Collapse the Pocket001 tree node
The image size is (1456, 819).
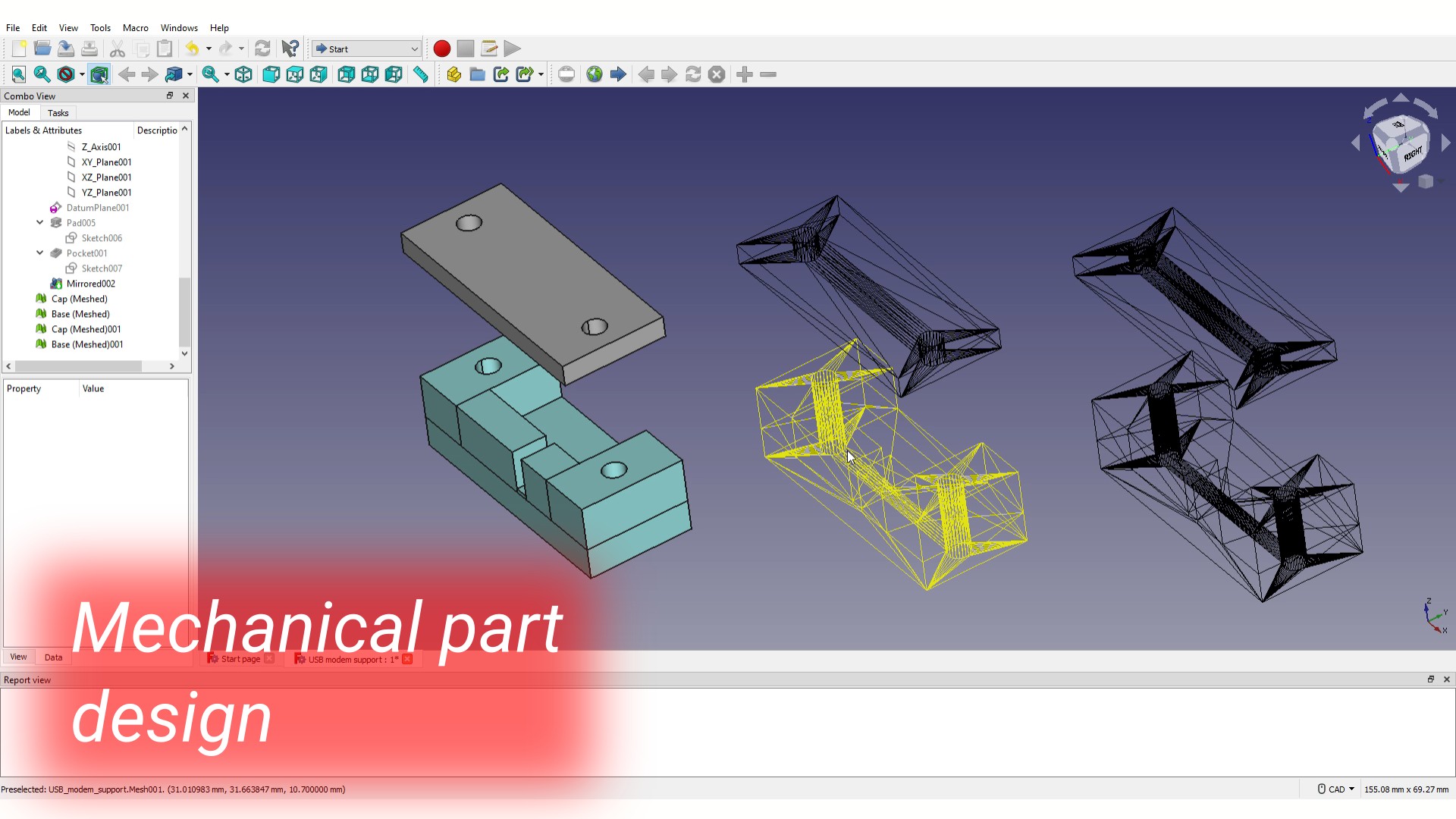[40, 253]
